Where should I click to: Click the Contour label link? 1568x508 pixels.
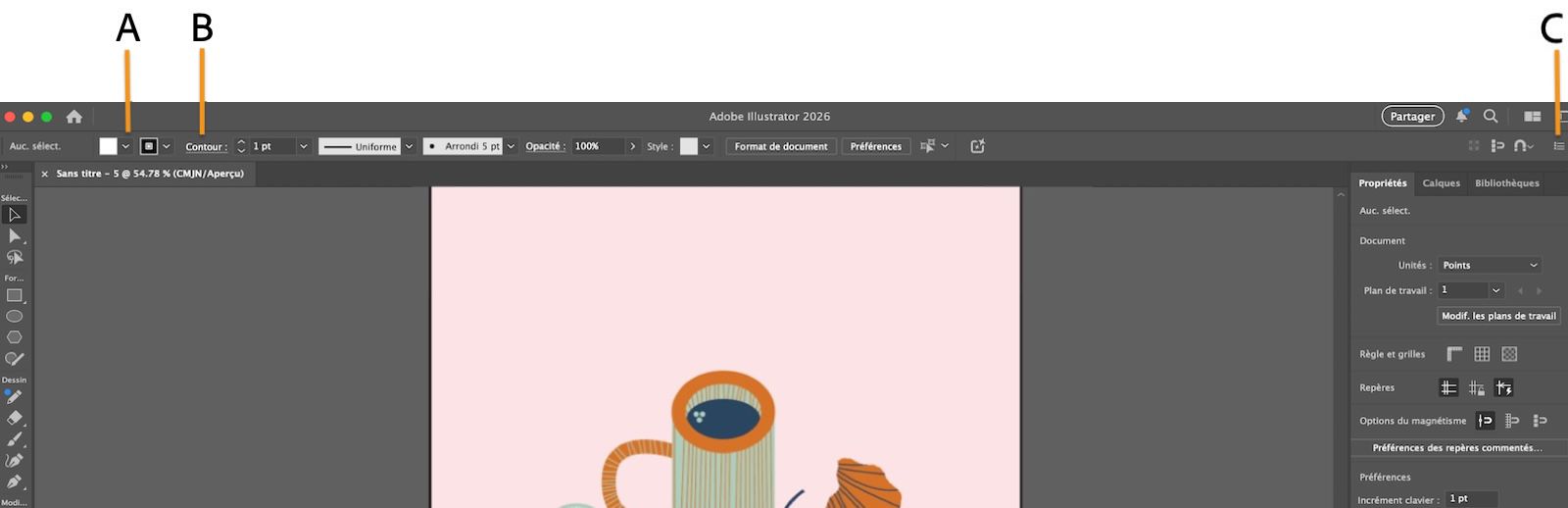[206, 147]
